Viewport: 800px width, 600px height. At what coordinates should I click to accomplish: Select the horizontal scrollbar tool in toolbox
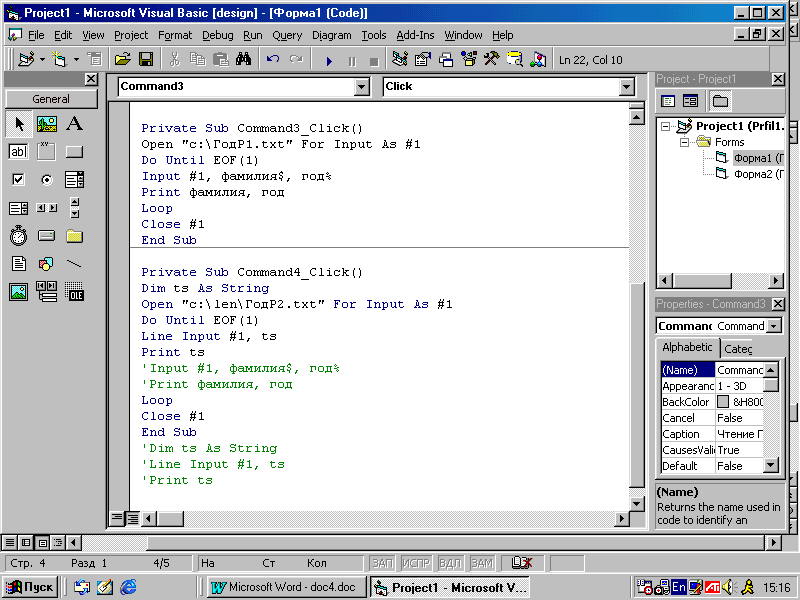coord(47,208)
